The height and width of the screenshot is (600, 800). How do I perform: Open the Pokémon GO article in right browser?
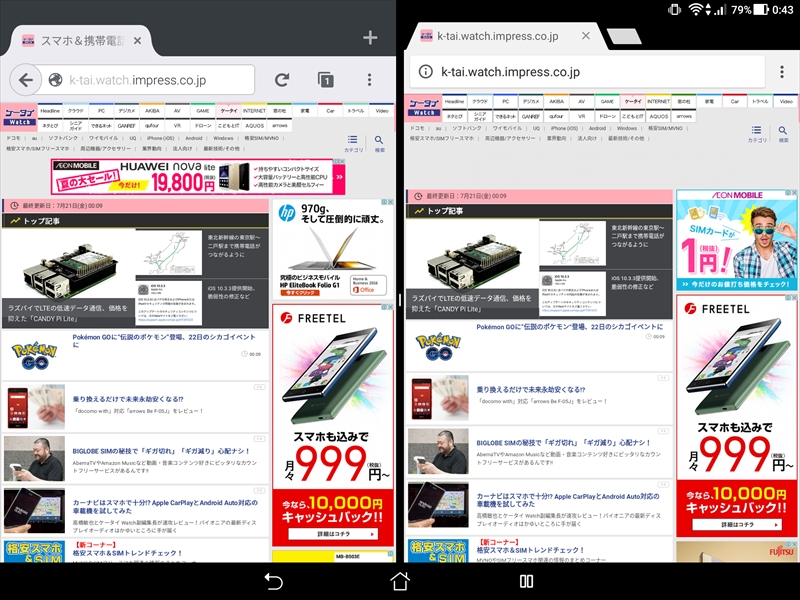(x=539, y=345)
